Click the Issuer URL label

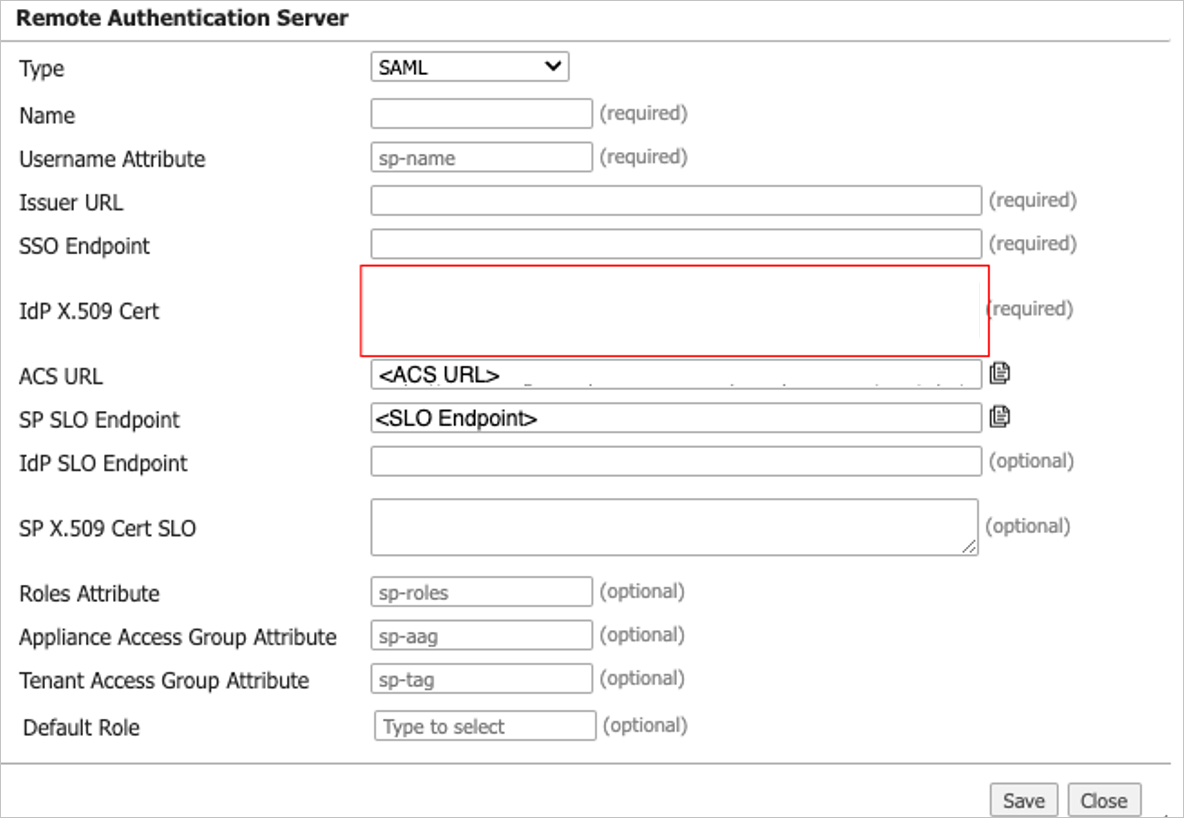click(x=71, y=202)
